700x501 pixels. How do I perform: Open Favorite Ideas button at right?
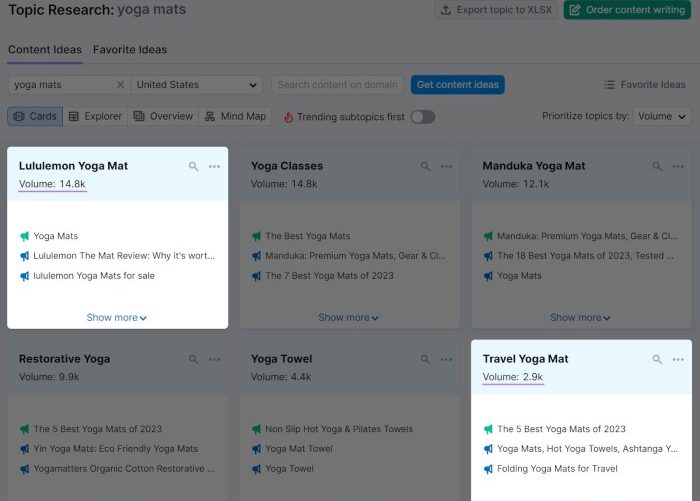tap(645, 84)
